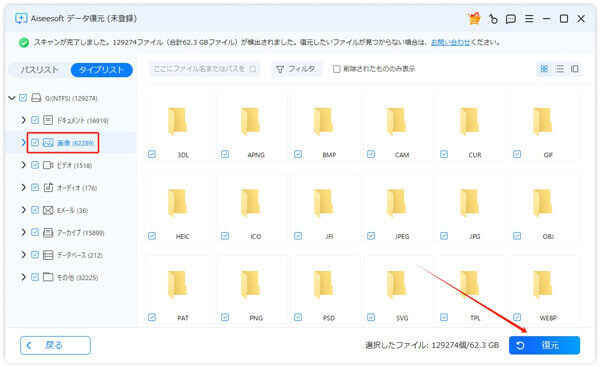This screenshot has width=600, height=367.
Task: Open the BMP folder
Action: [x=323, y=122]
